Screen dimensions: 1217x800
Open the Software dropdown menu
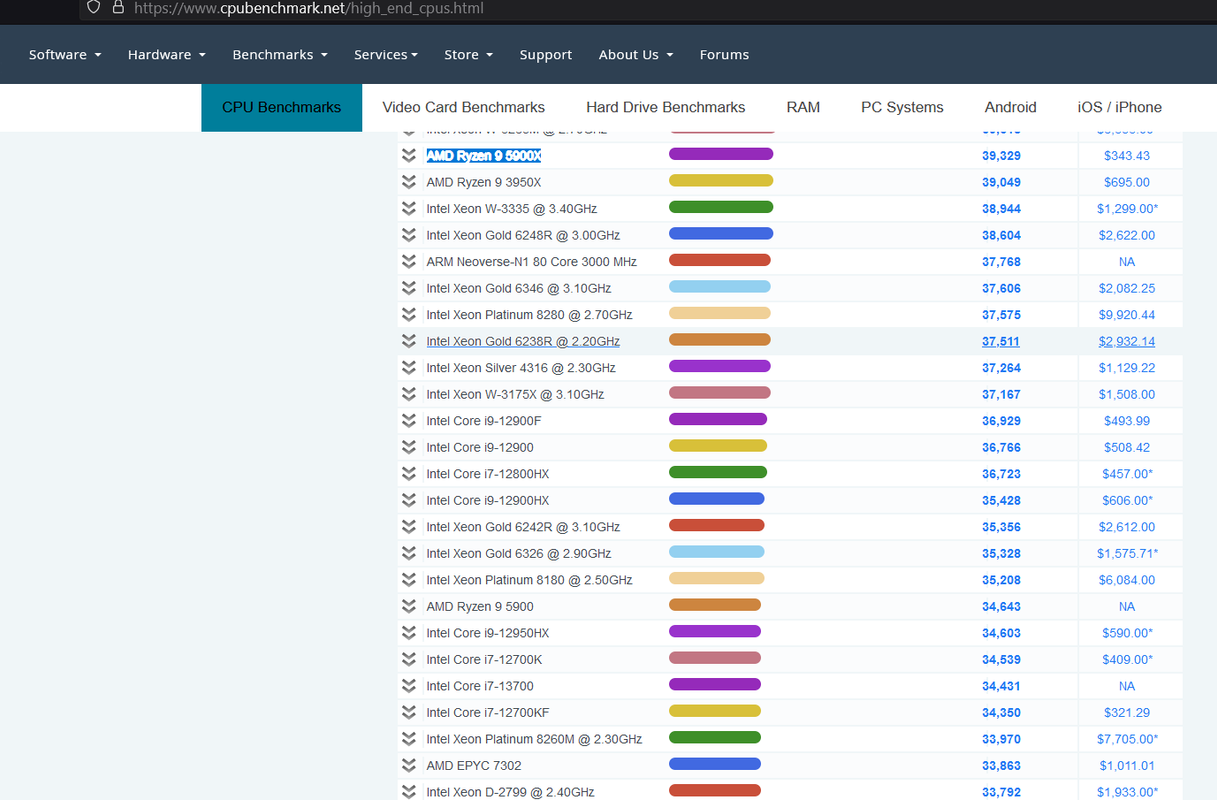(65, 55)
